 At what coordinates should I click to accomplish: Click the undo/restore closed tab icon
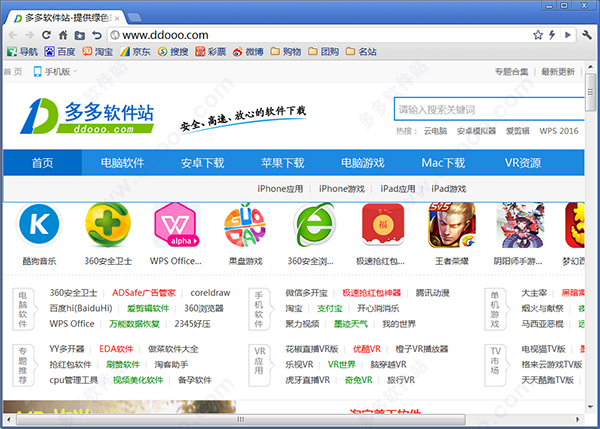[97, 35]
